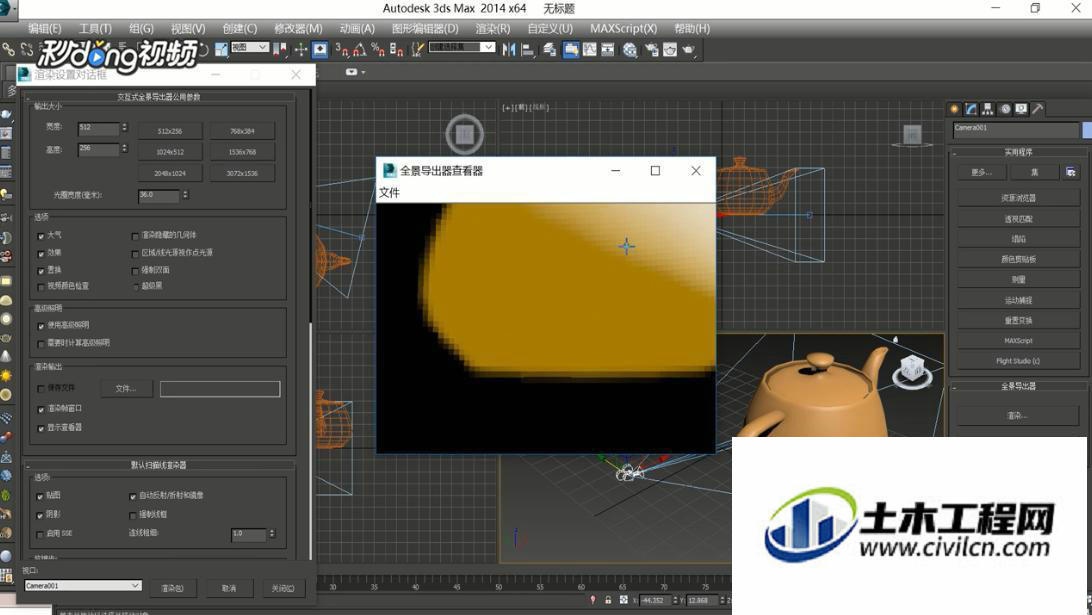Viewport: 1092px width, 615px height.
Task: Switch to the Modify panel tab icon
Action: pos(971,109)
